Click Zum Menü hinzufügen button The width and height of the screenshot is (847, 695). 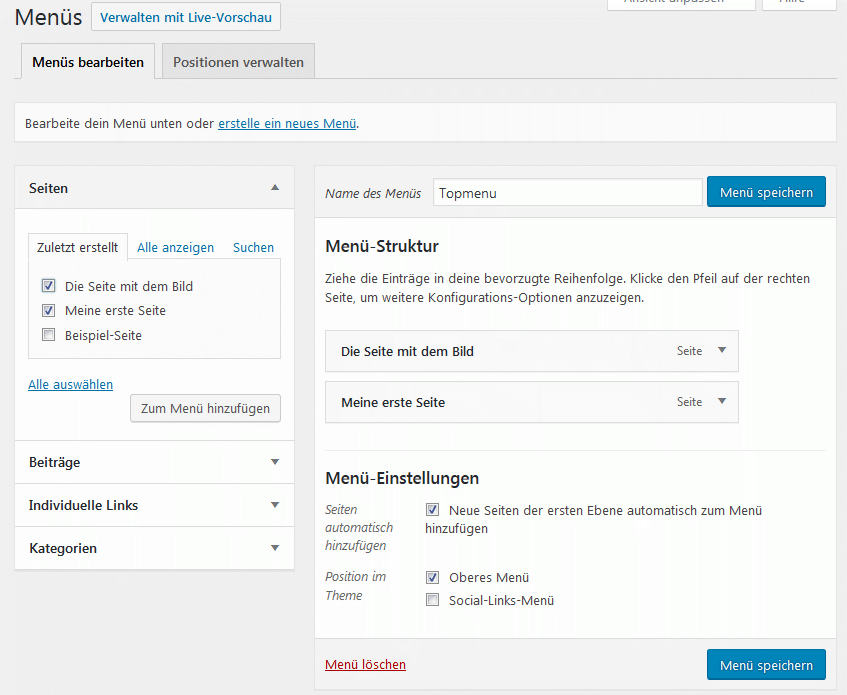point(206,408)
